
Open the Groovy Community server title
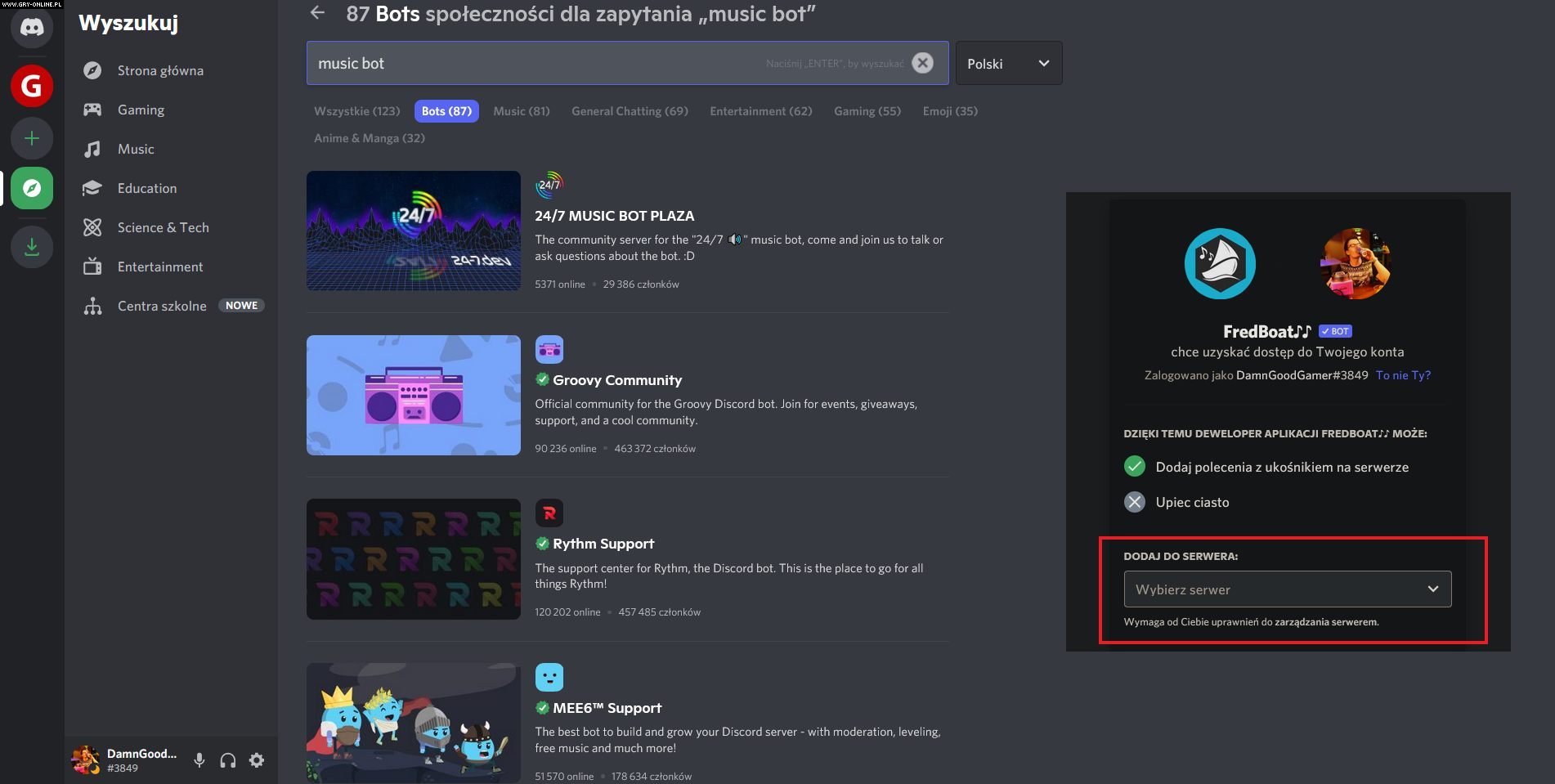click(x=616, y=380)
